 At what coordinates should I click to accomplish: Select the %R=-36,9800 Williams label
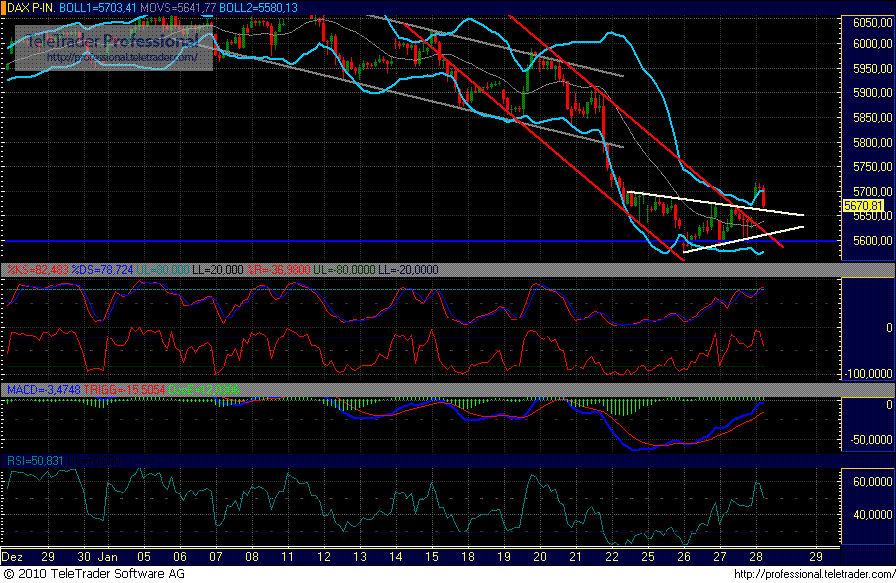click(278, 270)
